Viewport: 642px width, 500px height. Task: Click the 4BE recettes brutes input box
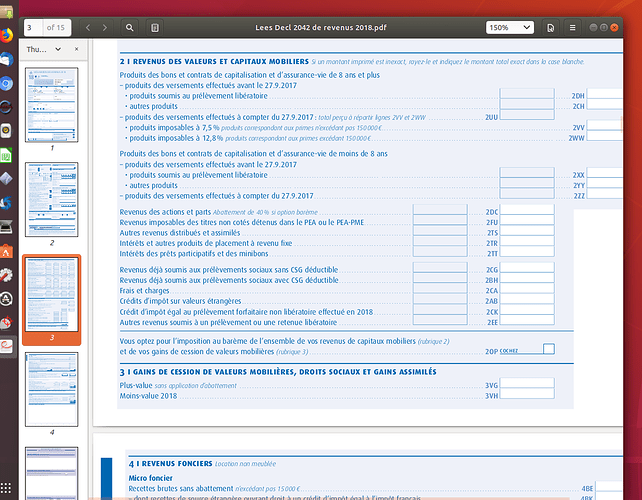pos(609,487)
